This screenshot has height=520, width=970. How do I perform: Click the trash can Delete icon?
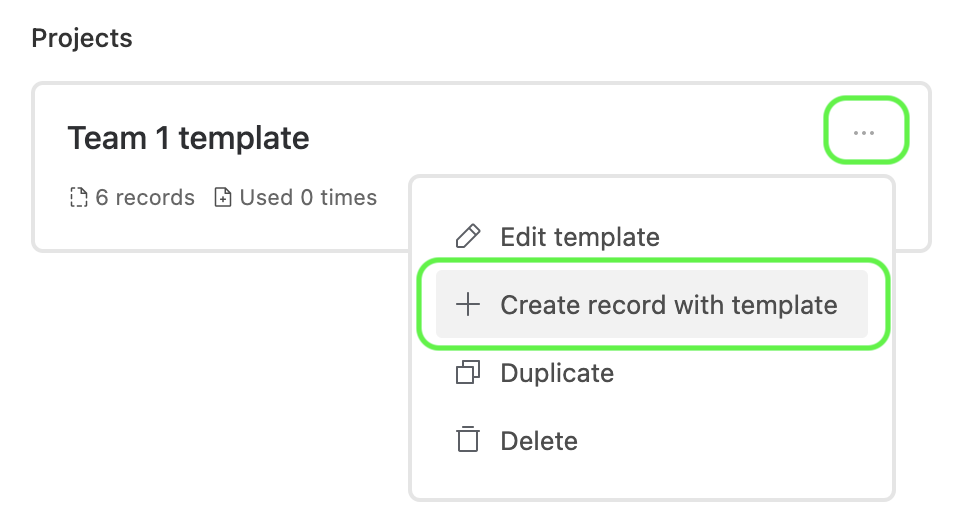point(468,440)
